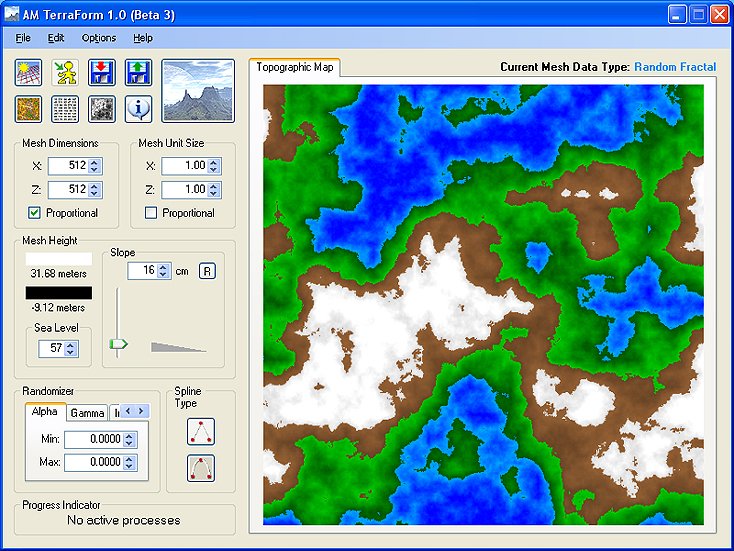The height and width of the screenshot is (551, 734).
Task: Click the grayscale noise heightmap icon
Action: 102,109
